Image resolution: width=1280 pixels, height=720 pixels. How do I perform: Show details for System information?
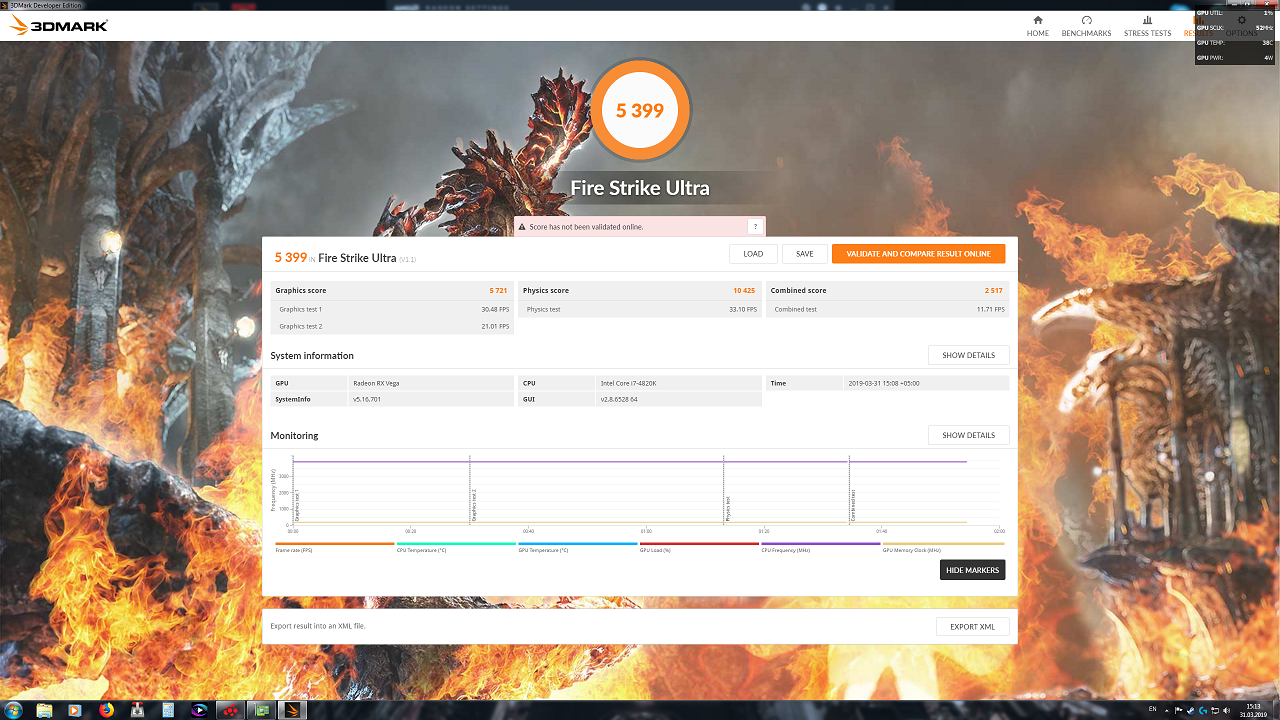[x=968, y=355]
